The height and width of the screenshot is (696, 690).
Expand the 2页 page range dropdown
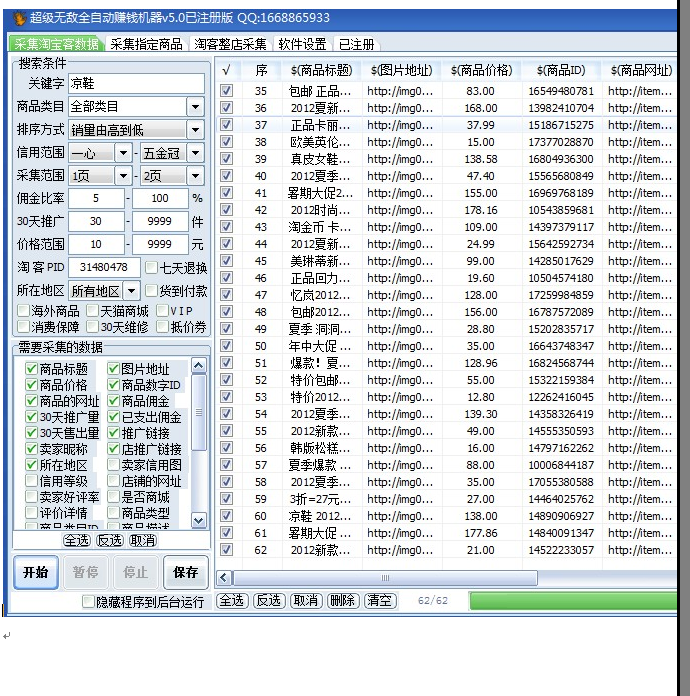195,176
